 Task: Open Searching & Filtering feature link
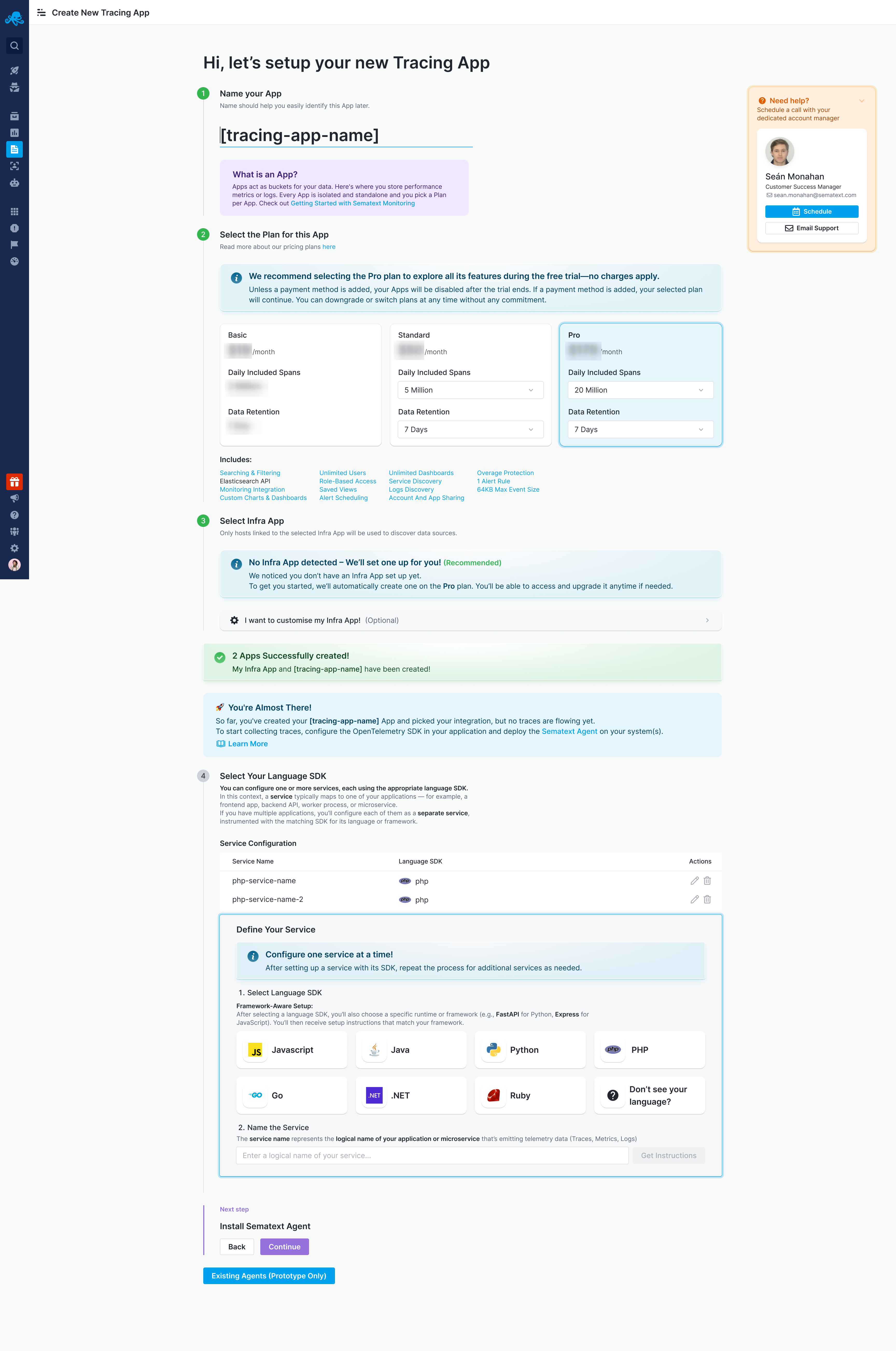tap(250, 473)
